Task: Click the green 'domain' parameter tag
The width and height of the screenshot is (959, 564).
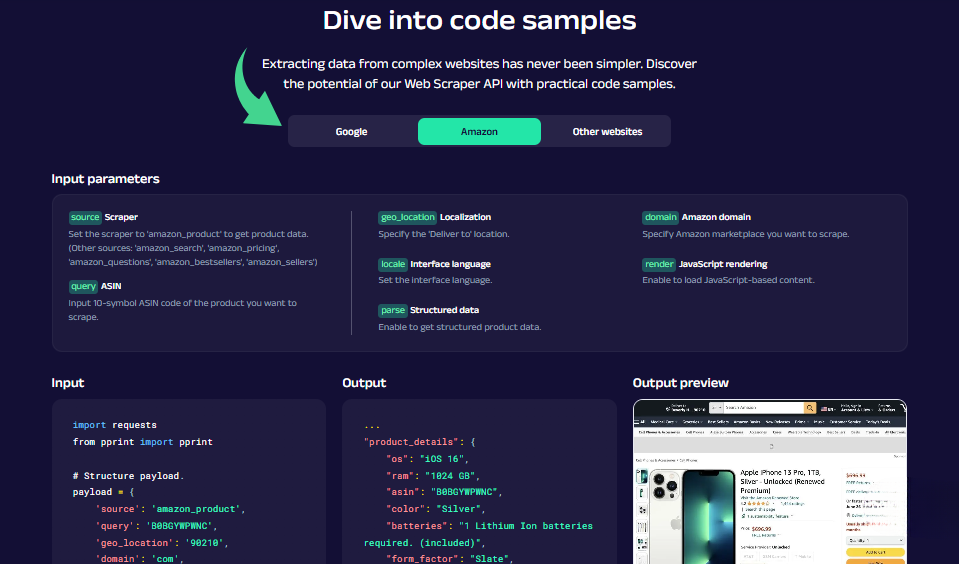Action: point(660,217)
